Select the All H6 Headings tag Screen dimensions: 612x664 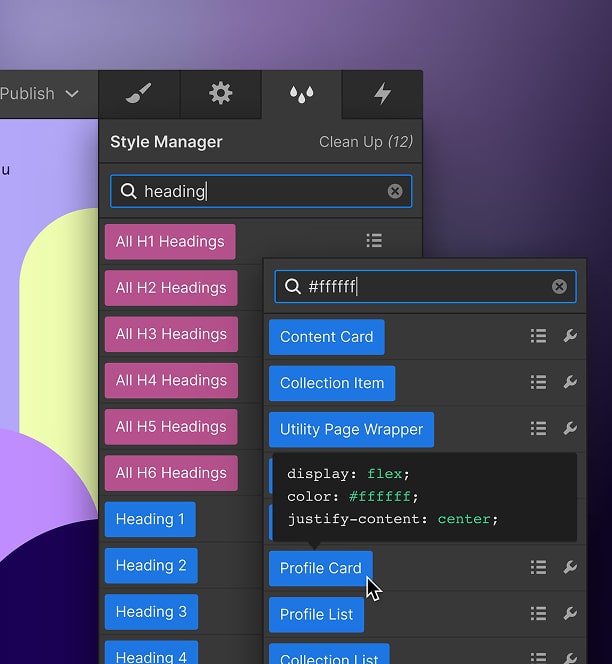click(171, 473)
